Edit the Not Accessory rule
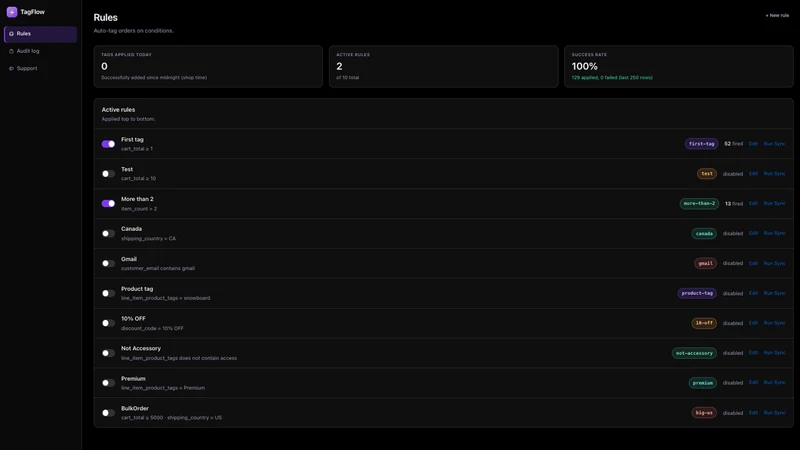The width and height of the screenshot is (800, 450). [x=753, y=353]
